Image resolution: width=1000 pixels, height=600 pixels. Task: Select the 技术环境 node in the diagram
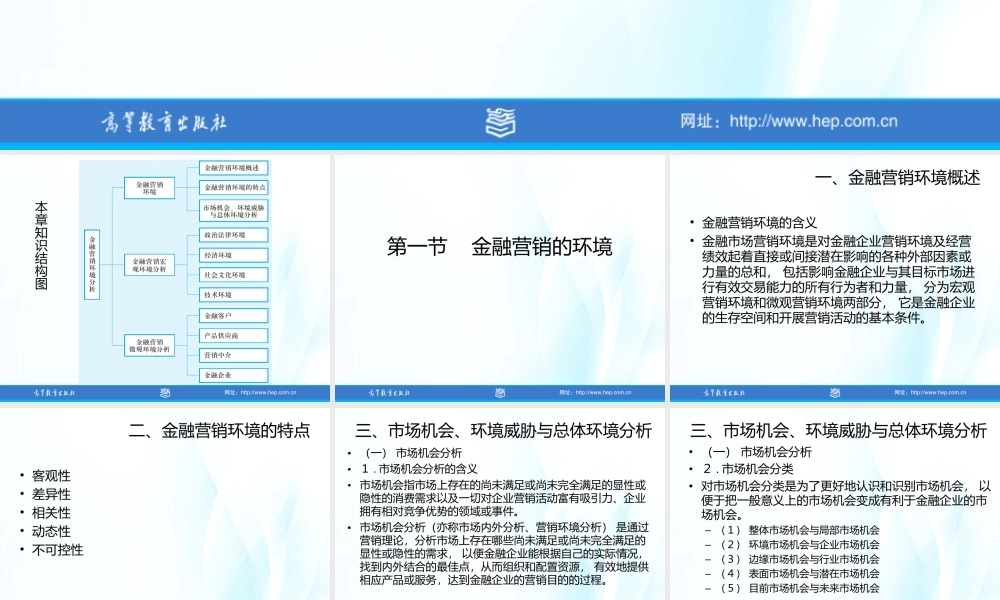coord(232,295)
